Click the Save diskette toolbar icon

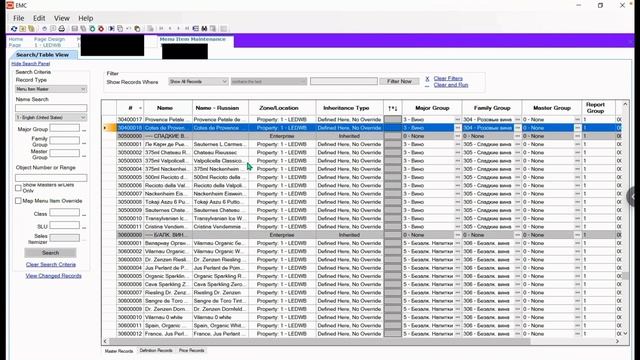click(75, 29)
